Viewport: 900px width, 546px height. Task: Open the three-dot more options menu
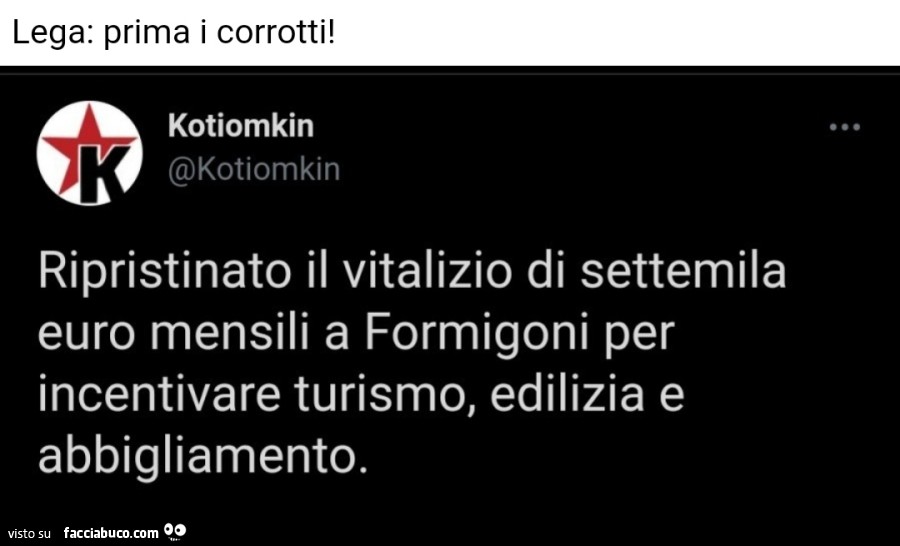point(844,127)
